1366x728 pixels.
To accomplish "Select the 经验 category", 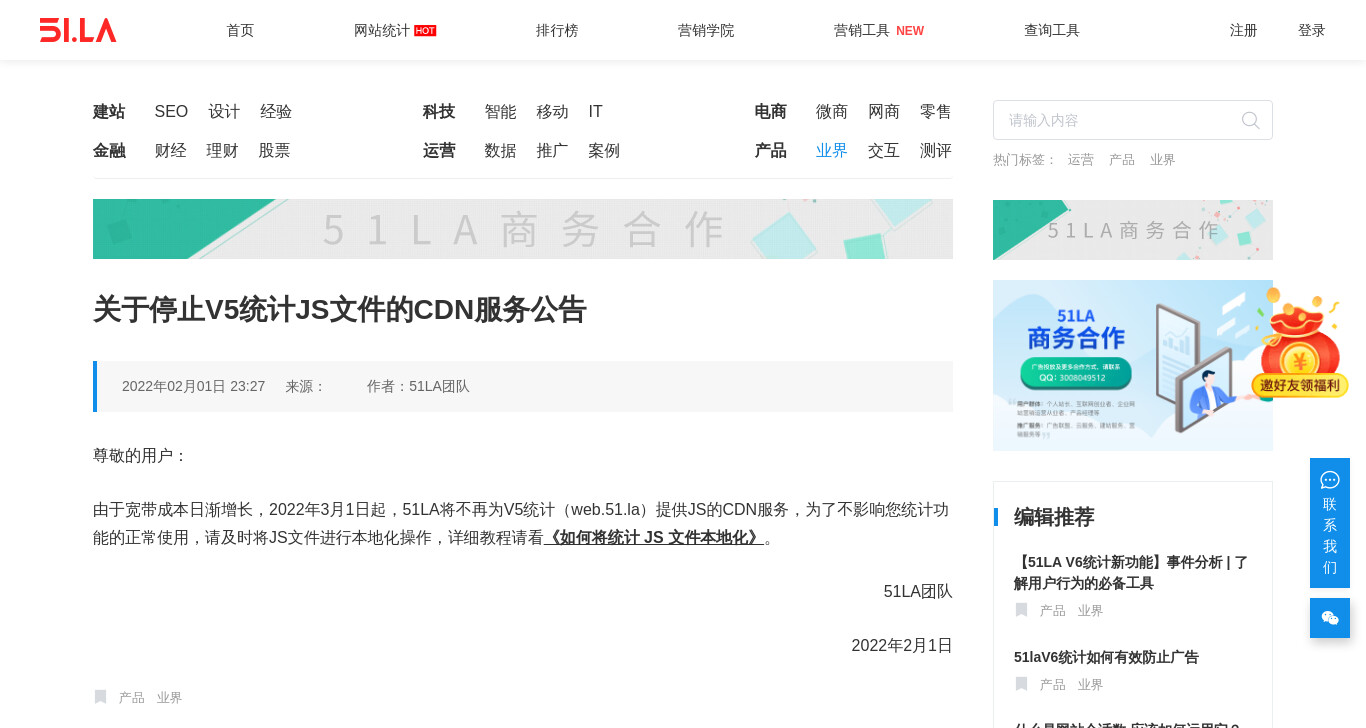I will (276, 112).
